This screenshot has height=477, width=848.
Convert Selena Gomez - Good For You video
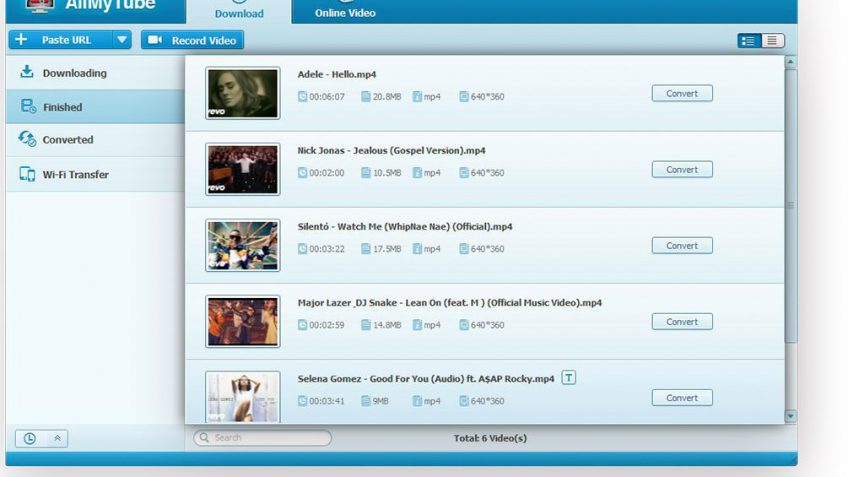click(682, 398)
